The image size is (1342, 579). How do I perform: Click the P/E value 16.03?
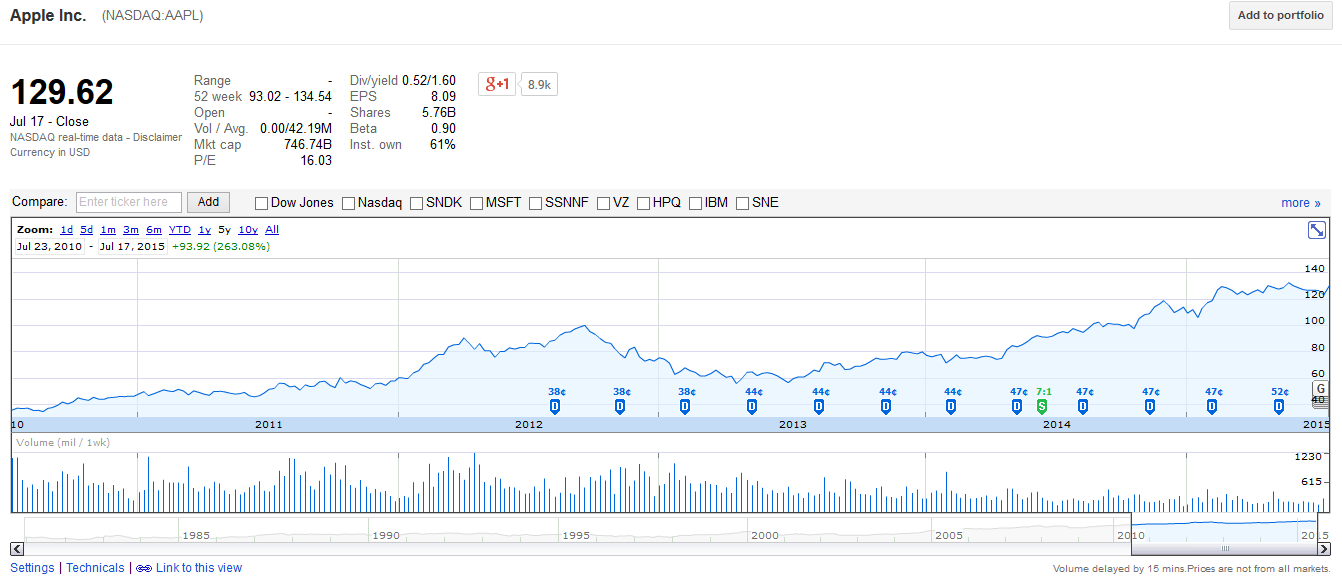(316, 161)
